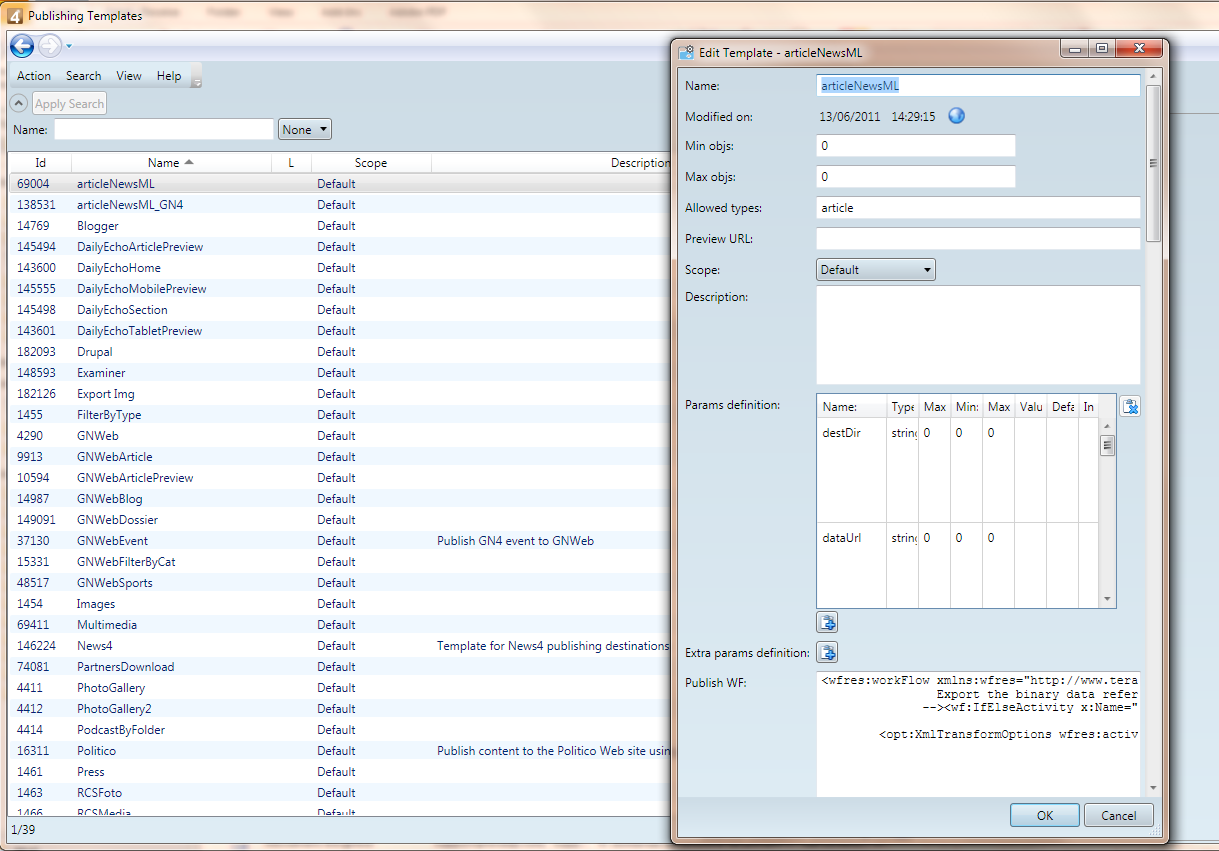1219x851 pixels.
Task: Sort list by the Id column
Action: (40, 163)
